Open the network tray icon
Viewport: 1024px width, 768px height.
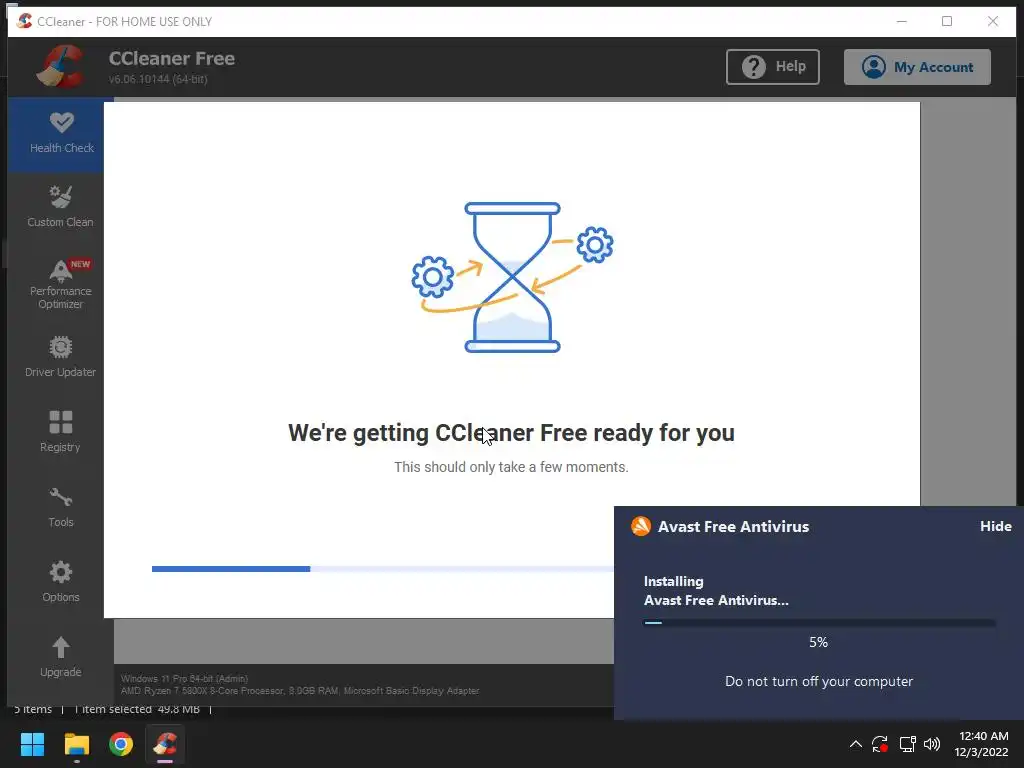907,744
